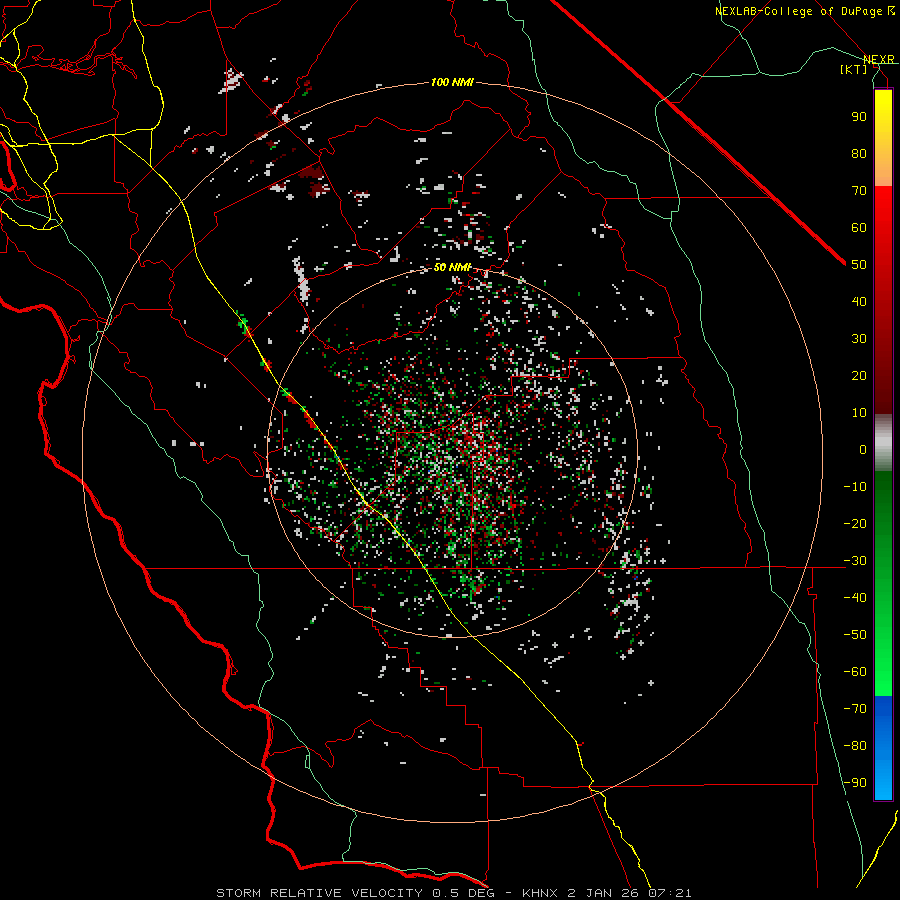This screenshot has height=900, width=900.
Task: Click the NEXR label above the legend
Action: coord(879,59)
